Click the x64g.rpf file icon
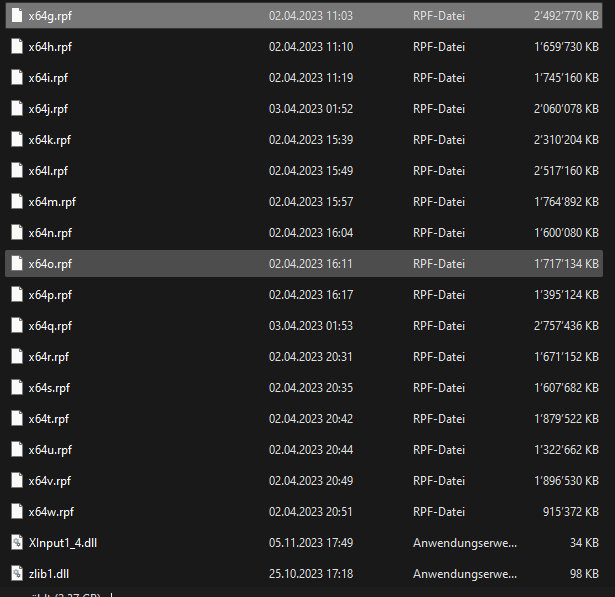The image size is (615, 597). coord(16,16)
